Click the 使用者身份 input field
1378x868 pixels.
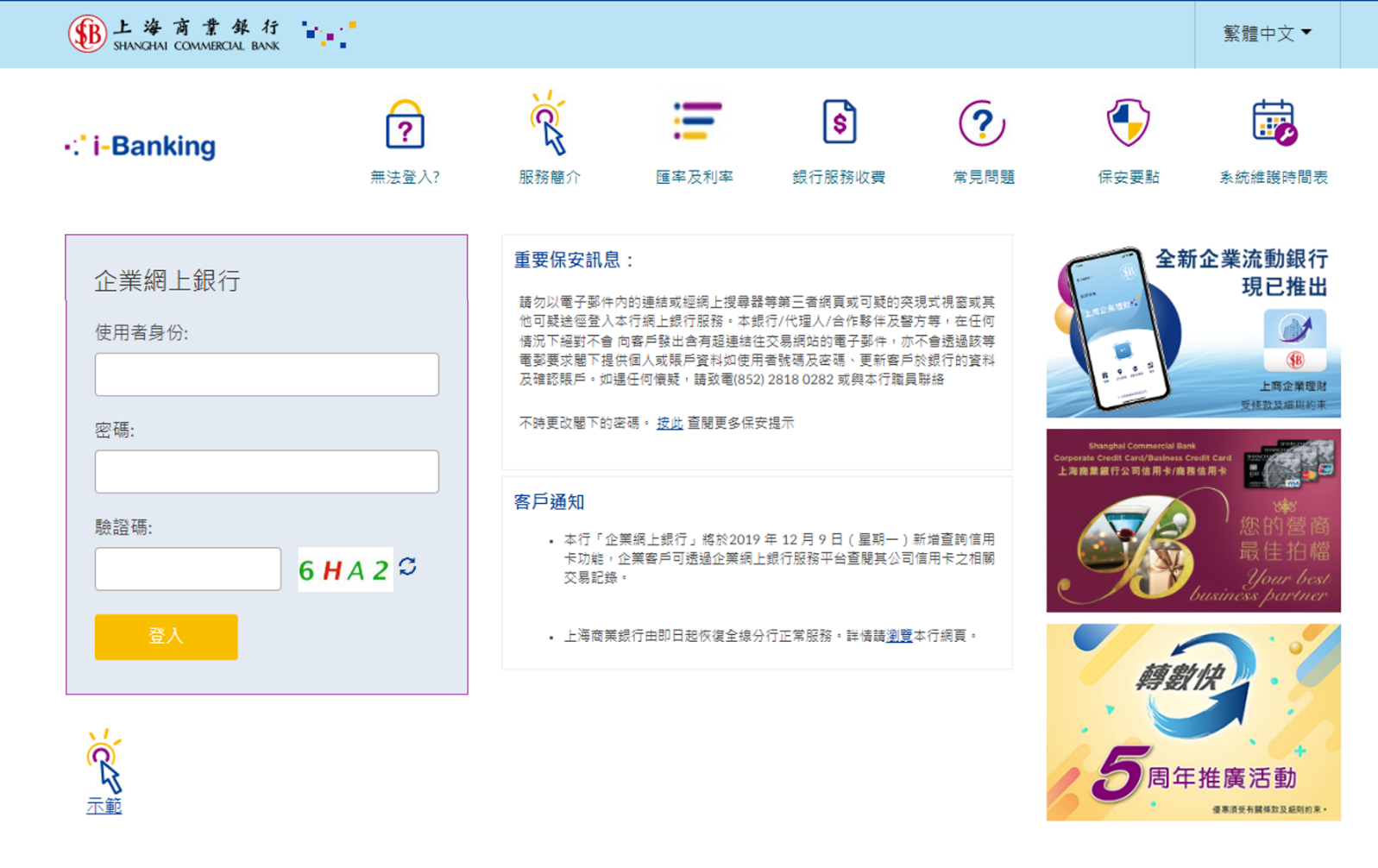pos(267,374)
